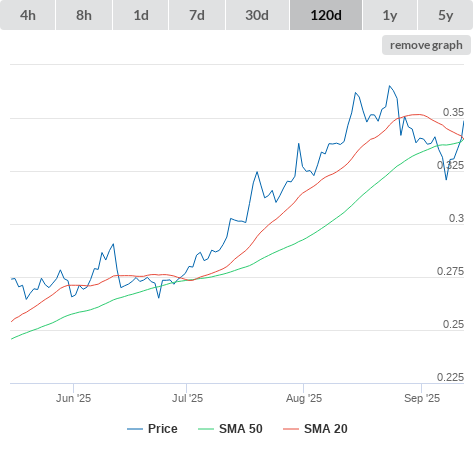The image size is (474, 455).
Task: Click the remove graph button
Action: 426,45
